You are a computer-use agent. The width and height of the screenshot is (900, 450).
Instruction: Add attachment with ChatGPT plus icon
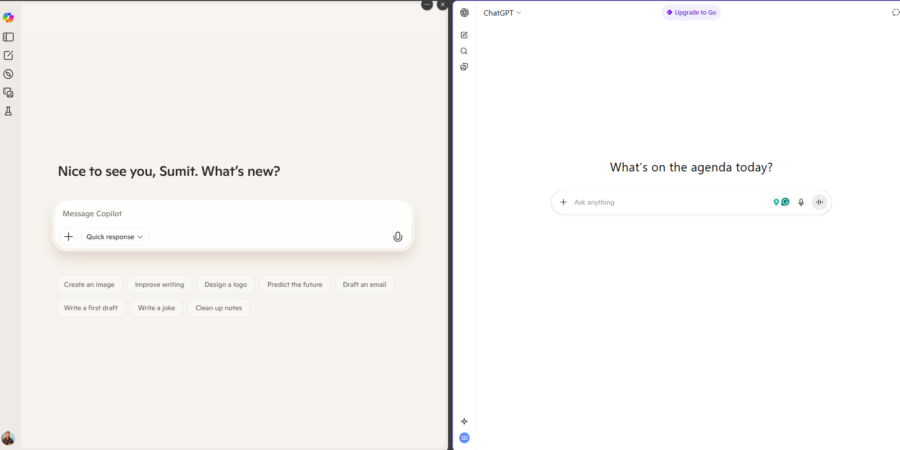point(563,202)
